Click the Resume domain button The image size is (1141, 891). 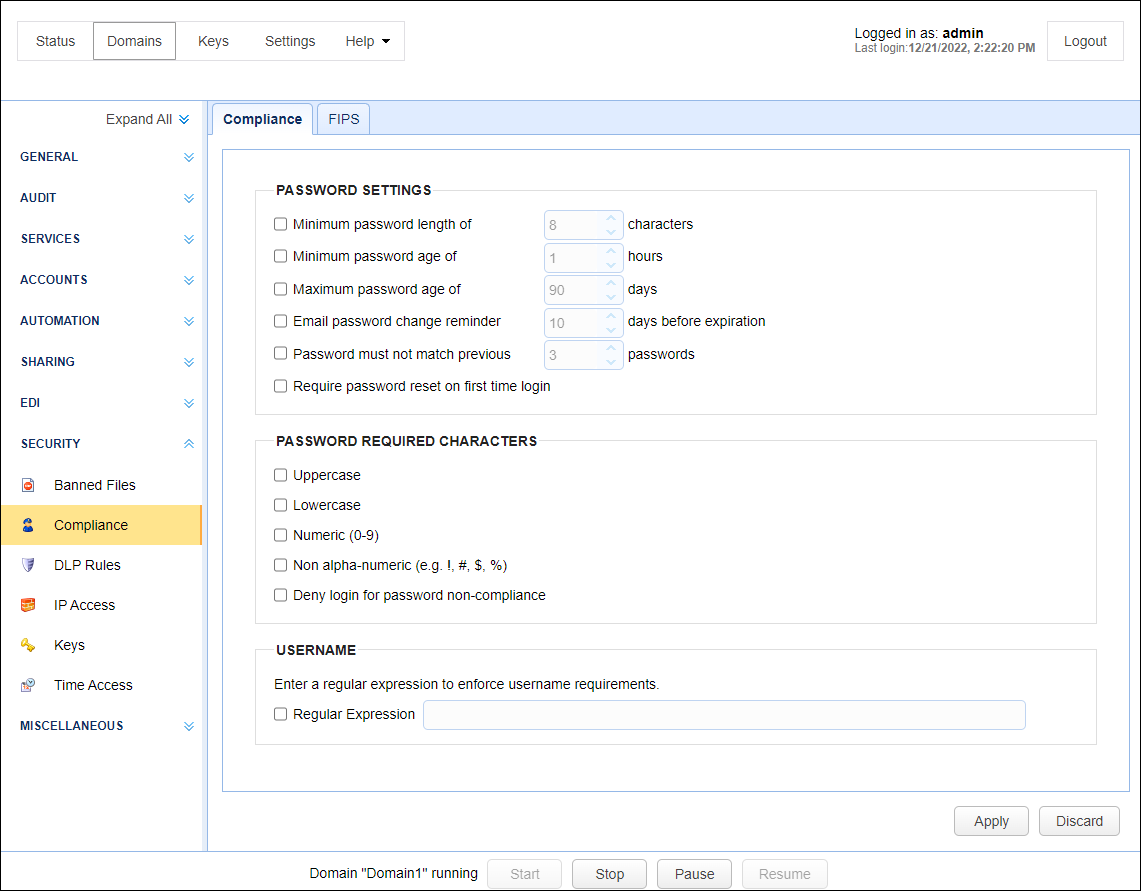pyautogui.click(x=784, y=874)
